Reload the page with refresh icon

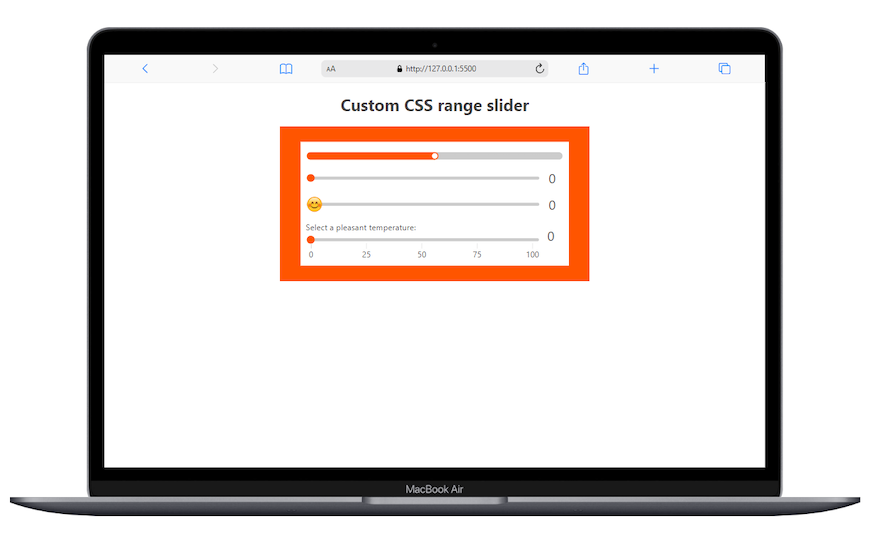(x=540, y=69)
